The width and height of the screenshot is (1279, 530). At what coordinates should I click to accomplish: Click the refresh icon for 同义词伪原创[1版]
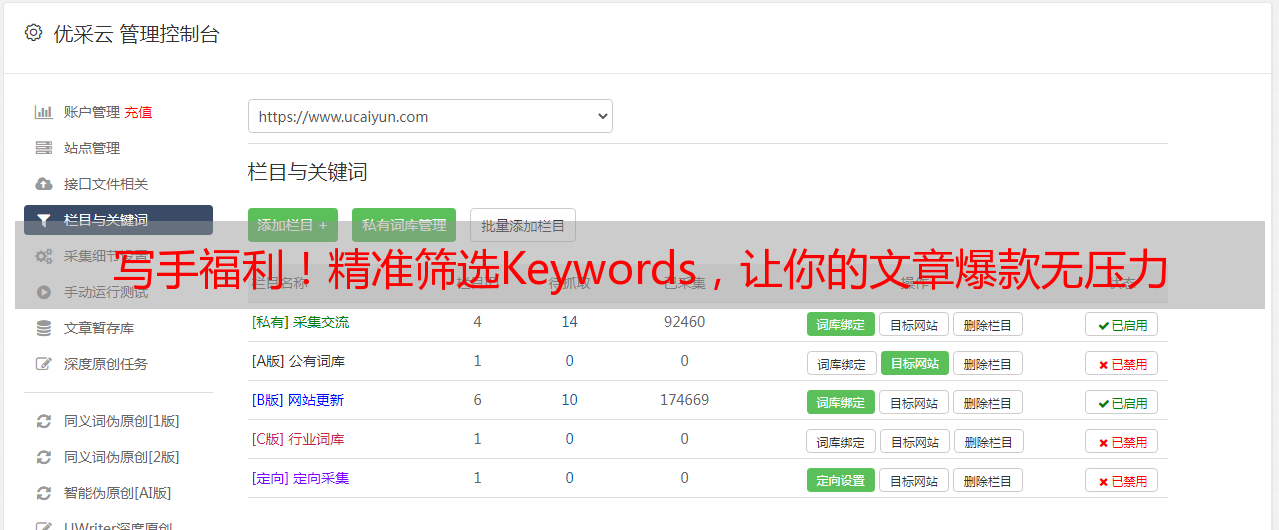coord(43,421)
